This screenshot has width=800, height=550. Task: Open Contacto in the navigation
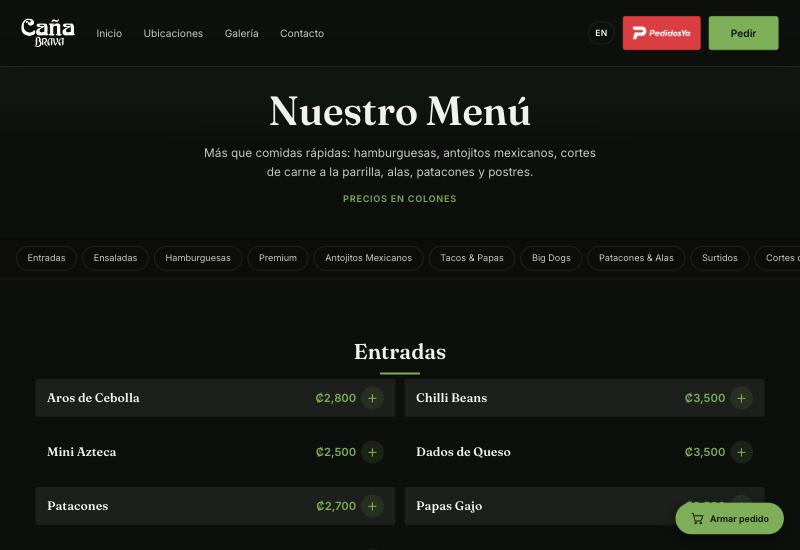click(302, 33)
